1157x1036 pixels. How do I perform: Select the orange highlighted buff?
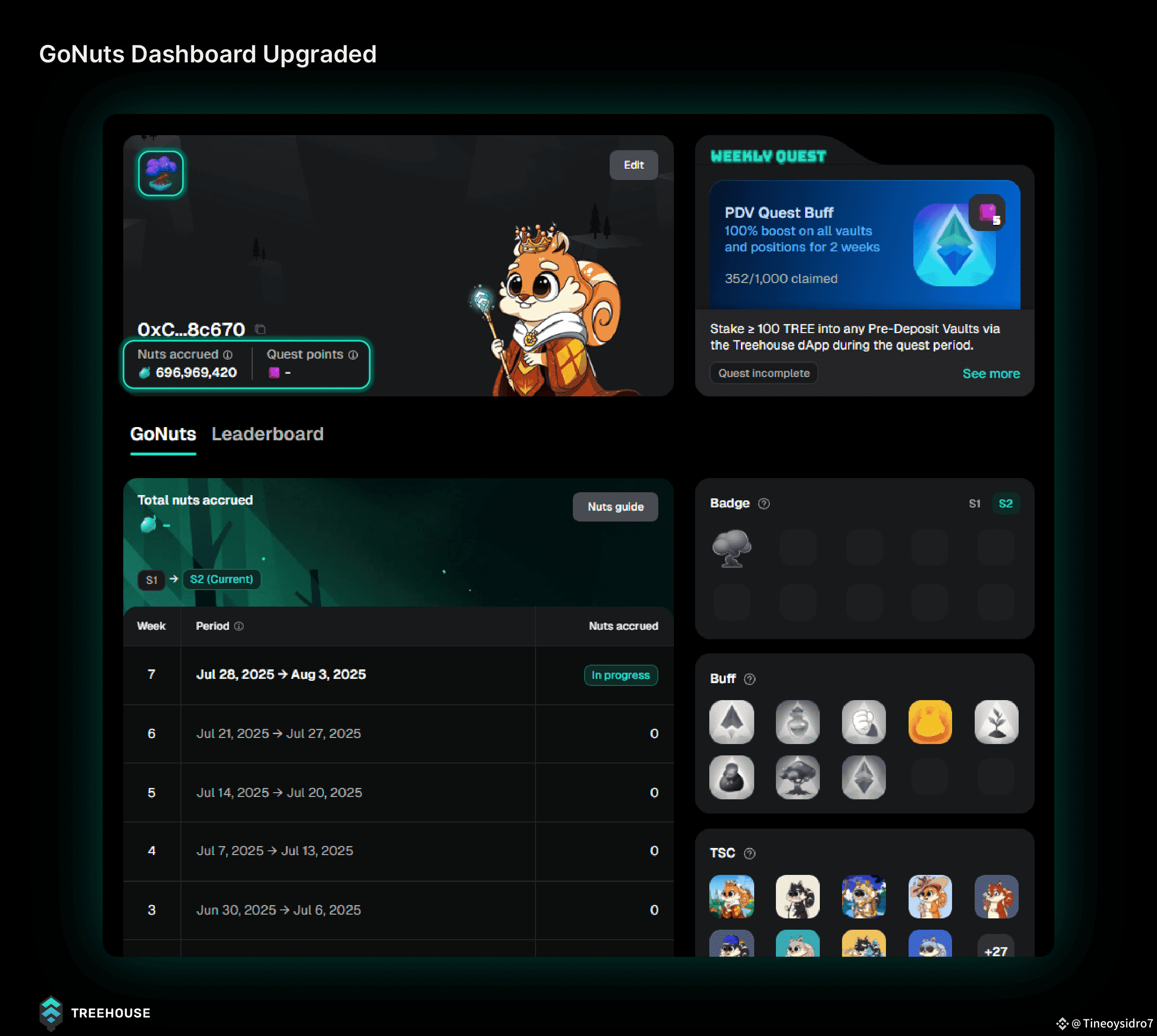pos(930,722)
